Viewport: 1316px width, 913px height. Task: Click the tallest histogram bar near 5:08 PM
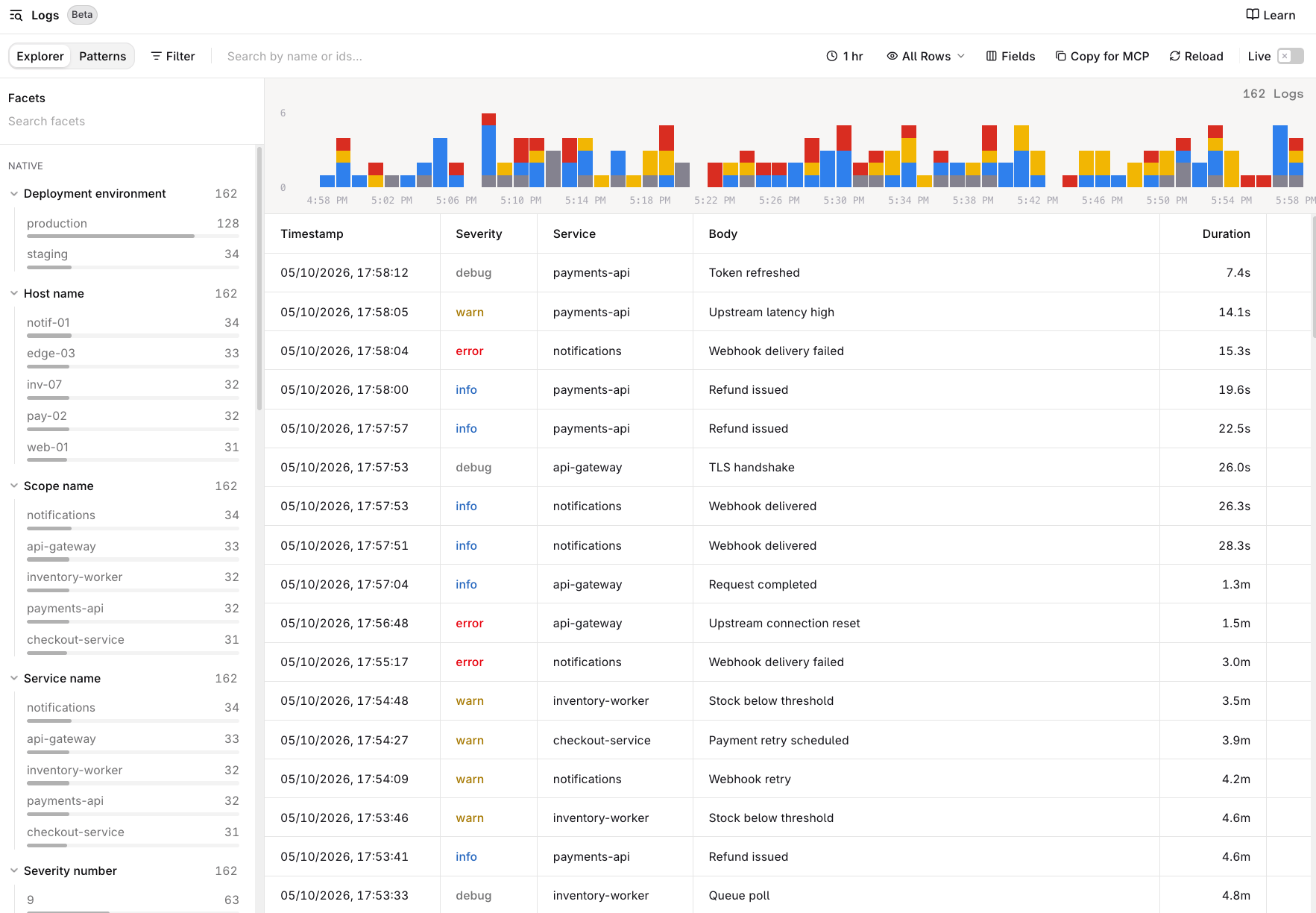click(x=488, y=150)
